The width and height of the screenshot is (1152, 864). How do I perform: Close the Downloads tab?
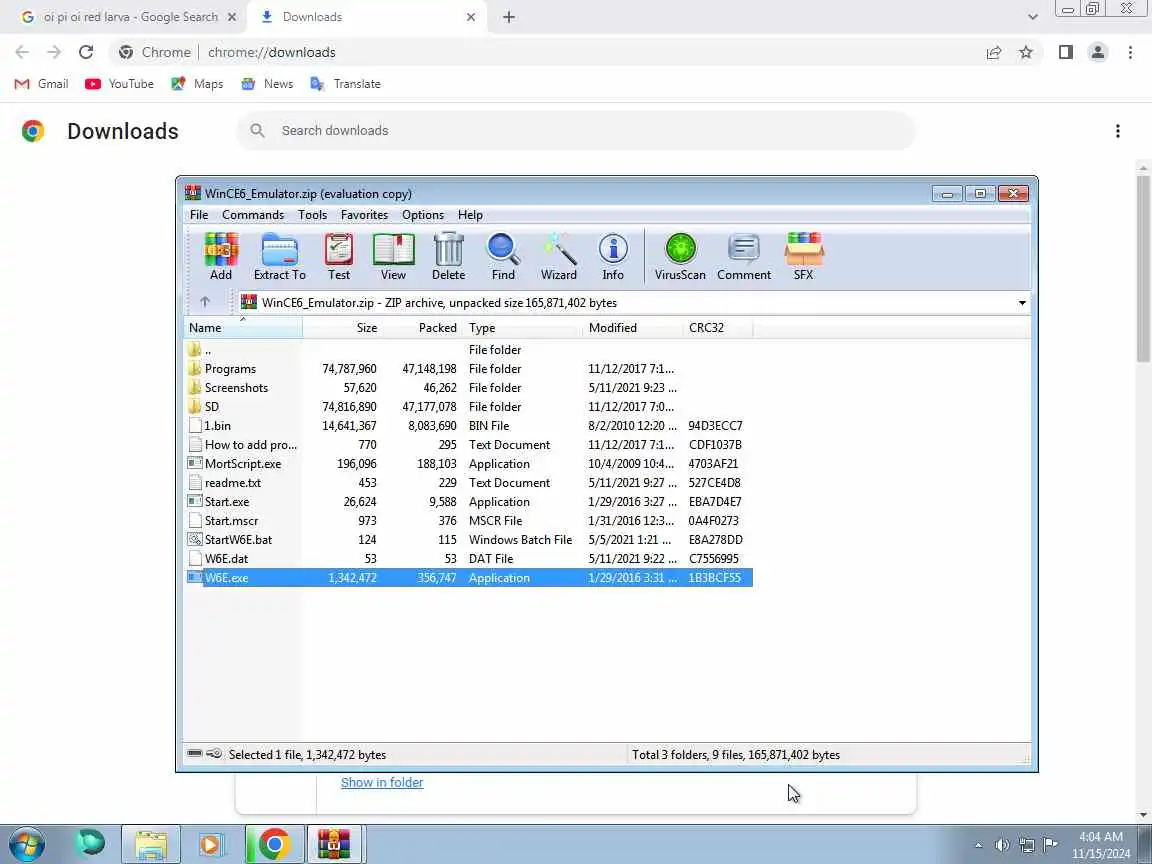pyautogui.click(x=471, y=17)
